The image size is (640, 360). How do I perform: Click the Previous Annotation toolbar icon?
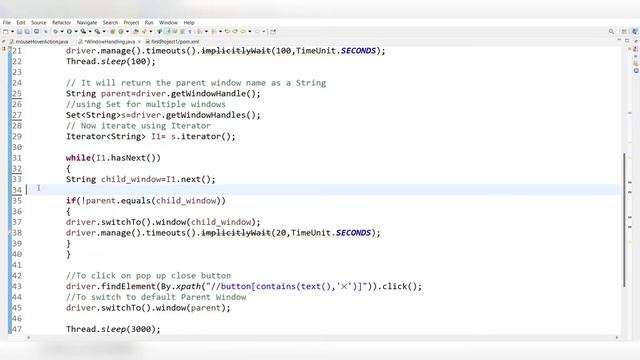coord(213,31)
